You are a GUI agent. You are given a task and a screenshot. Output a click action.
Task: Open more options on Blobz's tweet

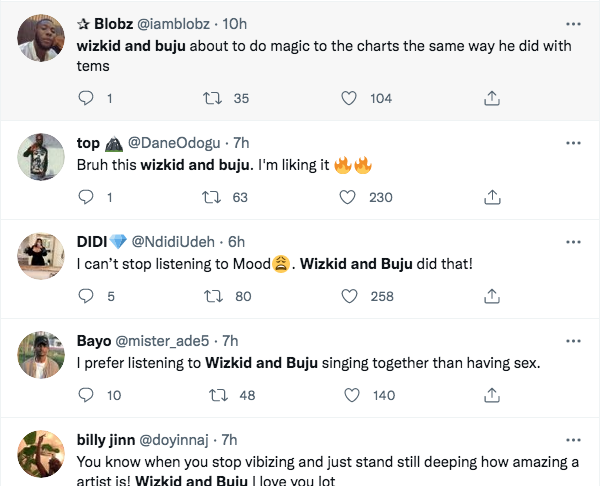573,23
